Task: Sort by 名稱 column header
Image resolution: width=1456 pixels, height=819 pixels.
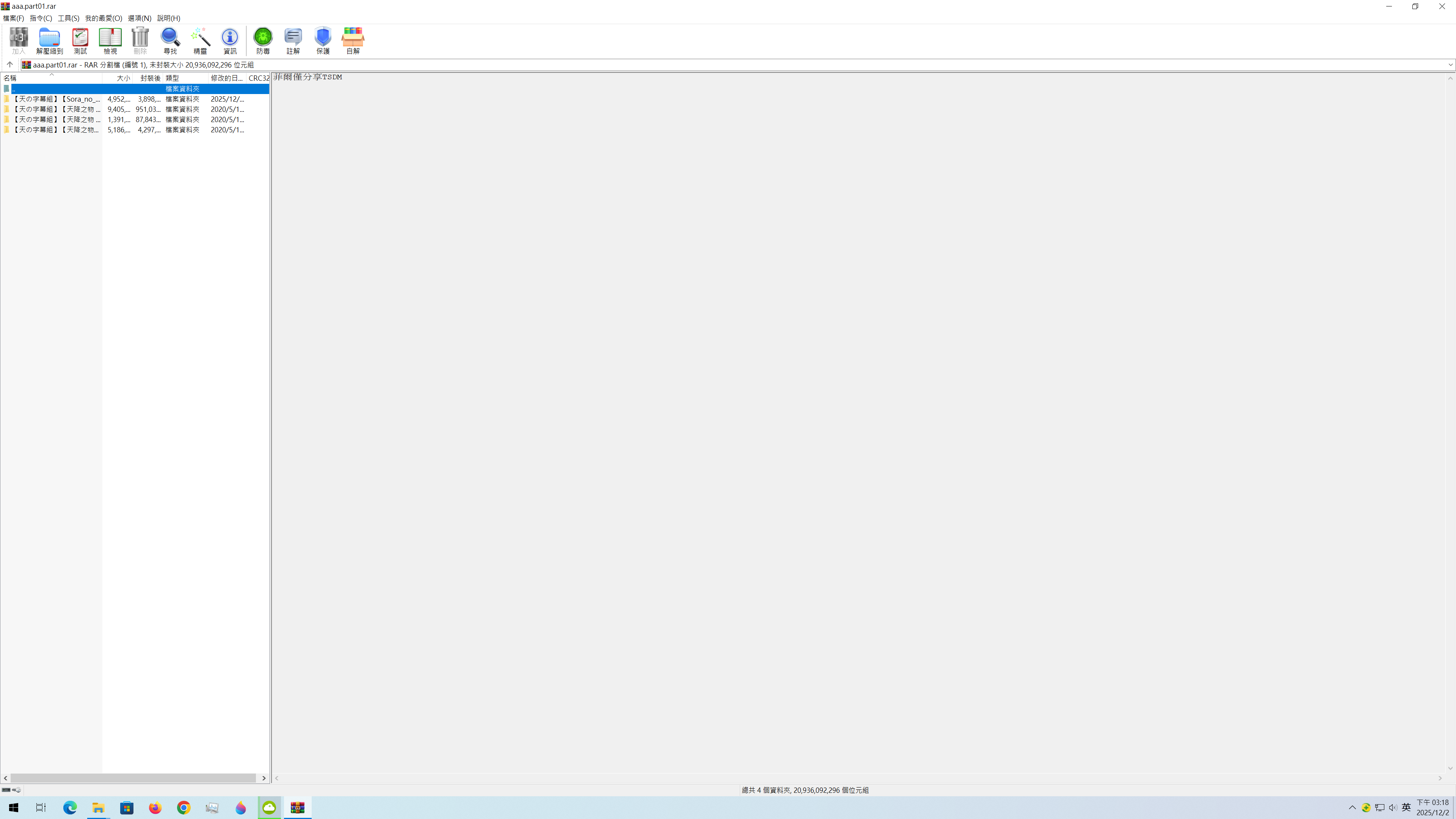Action: (34, 78)
